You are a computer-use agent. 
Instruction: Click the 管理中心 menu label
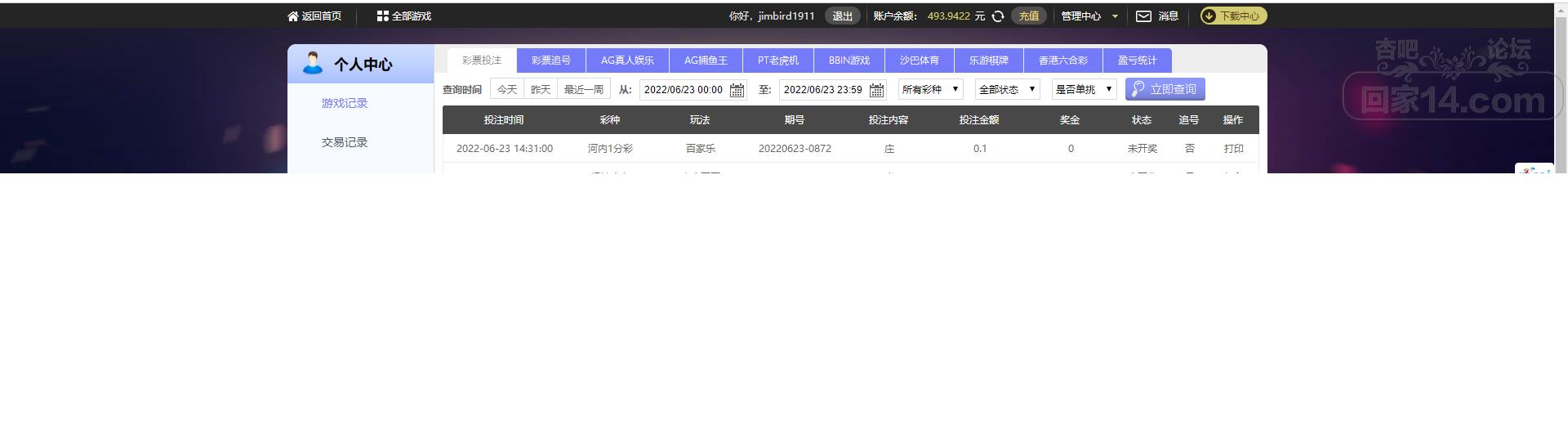tap(1080, 16)
